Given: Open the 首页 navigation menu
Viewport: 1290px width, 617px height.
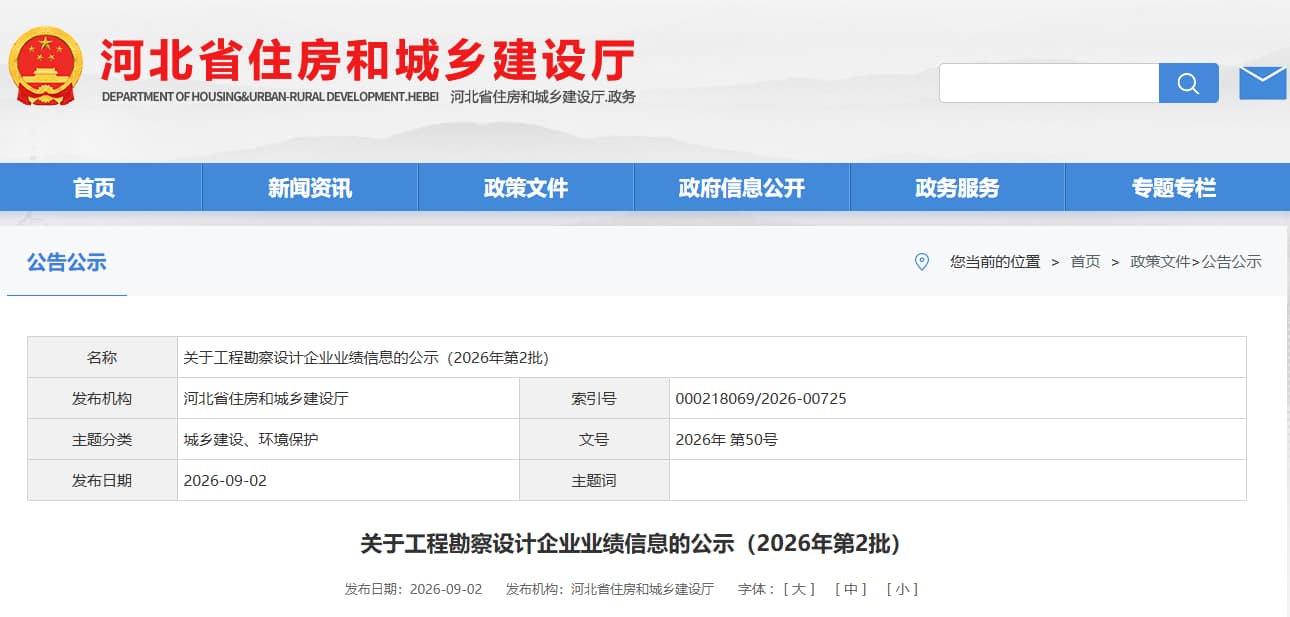Looking at the screenshot, I should (94, 187).
